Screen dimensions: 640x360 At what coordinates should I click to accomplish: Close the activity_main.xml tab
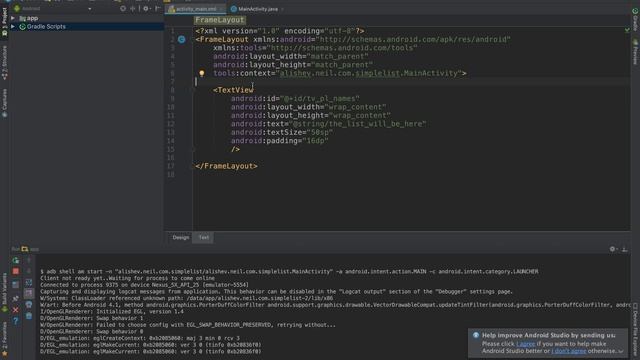[x=222, y=9]
